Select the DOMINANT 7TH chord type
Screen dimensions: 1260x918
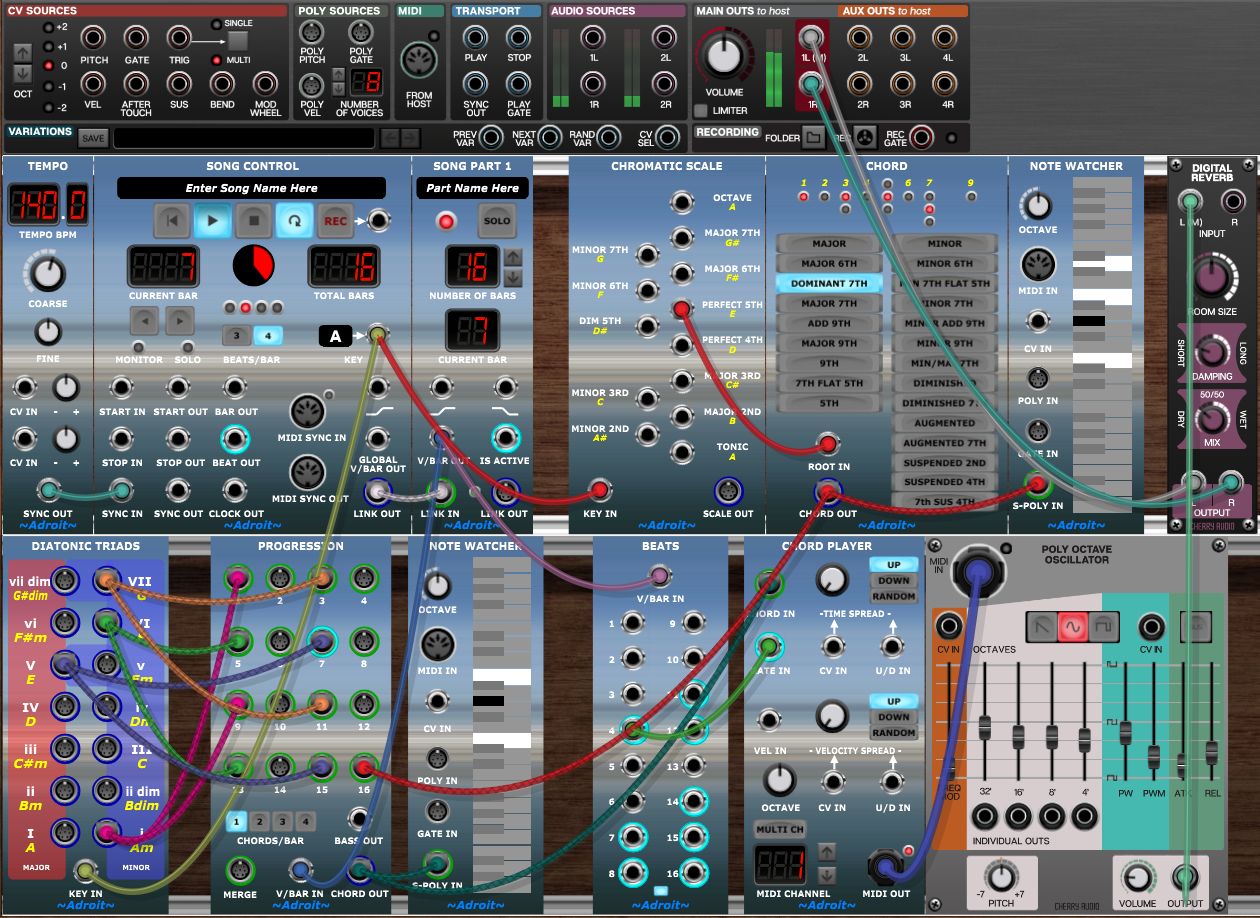tap(829, 283)
